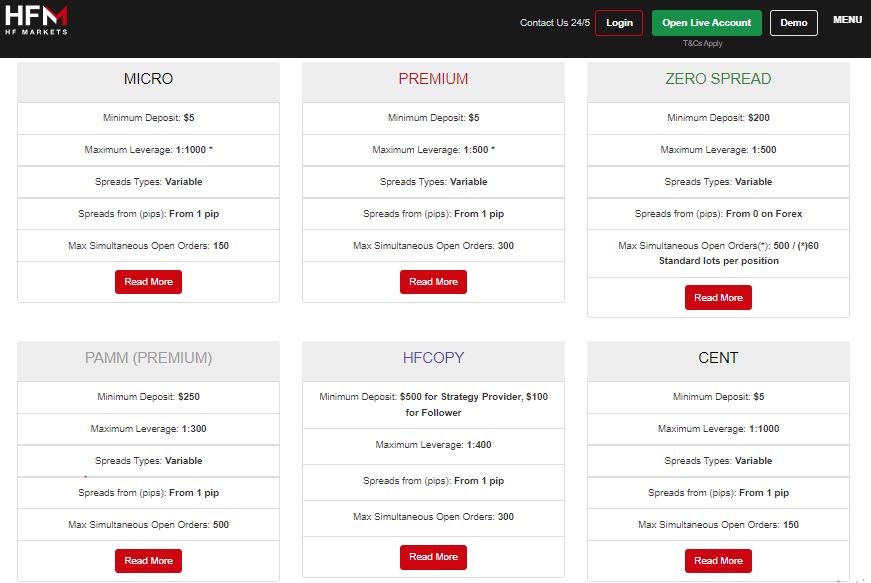Click HFCopy Maximum Leverage 1:400 row
This screenshot has width=871, height=583.
433,445
